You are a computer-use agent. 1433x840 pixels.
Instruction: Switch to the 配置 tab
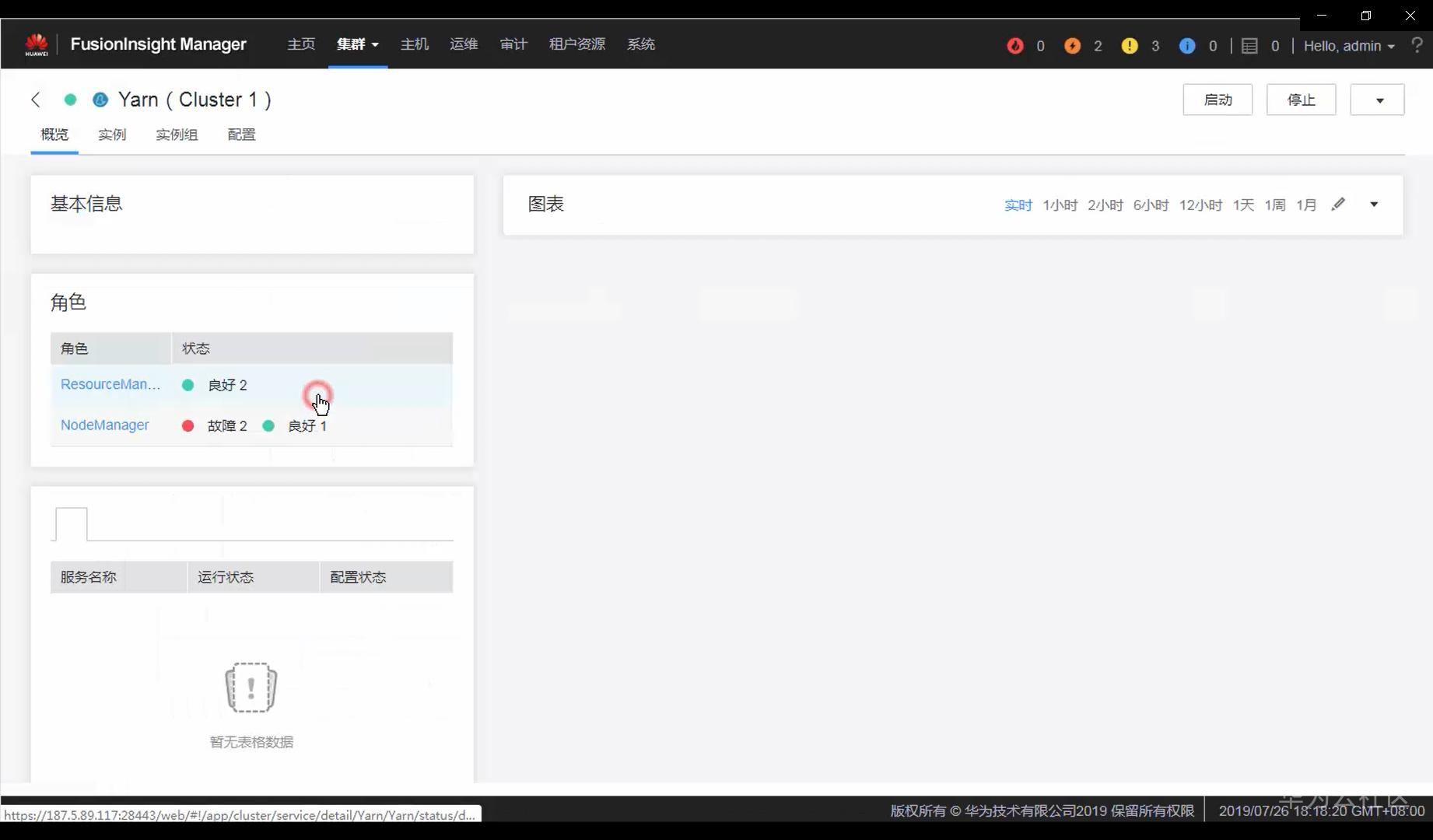(241, 135)
